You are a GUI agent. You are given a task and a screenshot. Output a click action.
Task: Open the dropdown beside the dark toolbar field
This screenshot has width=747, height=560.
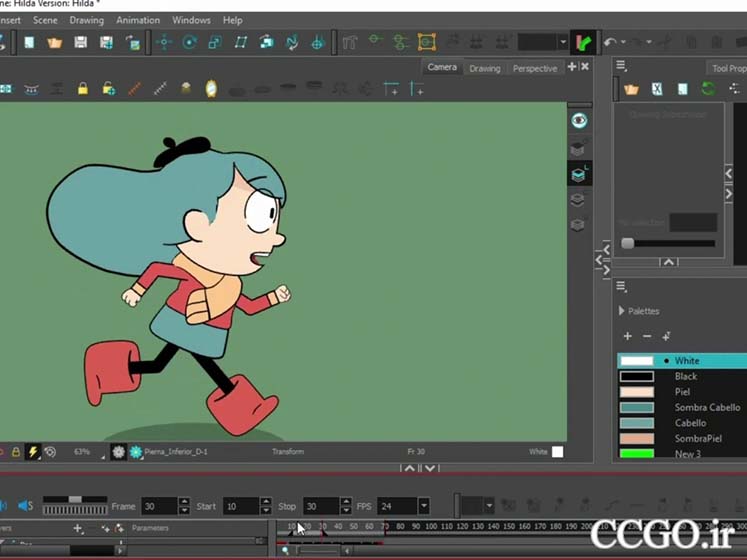pyautogui.click(x=563, y=43)
